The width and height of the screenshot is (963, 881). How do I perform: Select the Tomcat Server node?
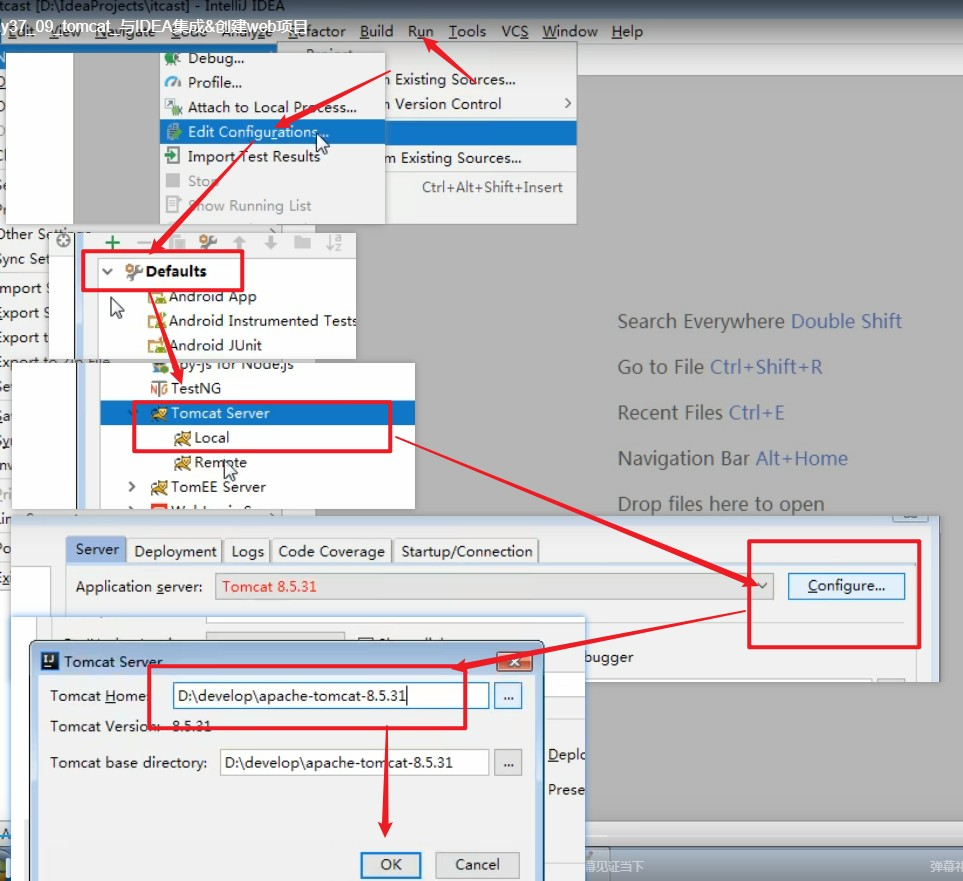click(x=220, y=413)
